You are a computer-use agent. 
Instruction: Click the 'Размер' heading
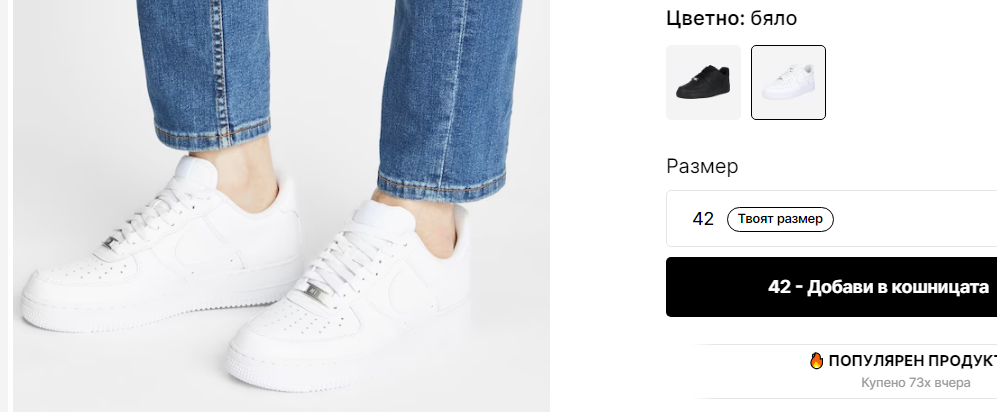tap(702, 167)
